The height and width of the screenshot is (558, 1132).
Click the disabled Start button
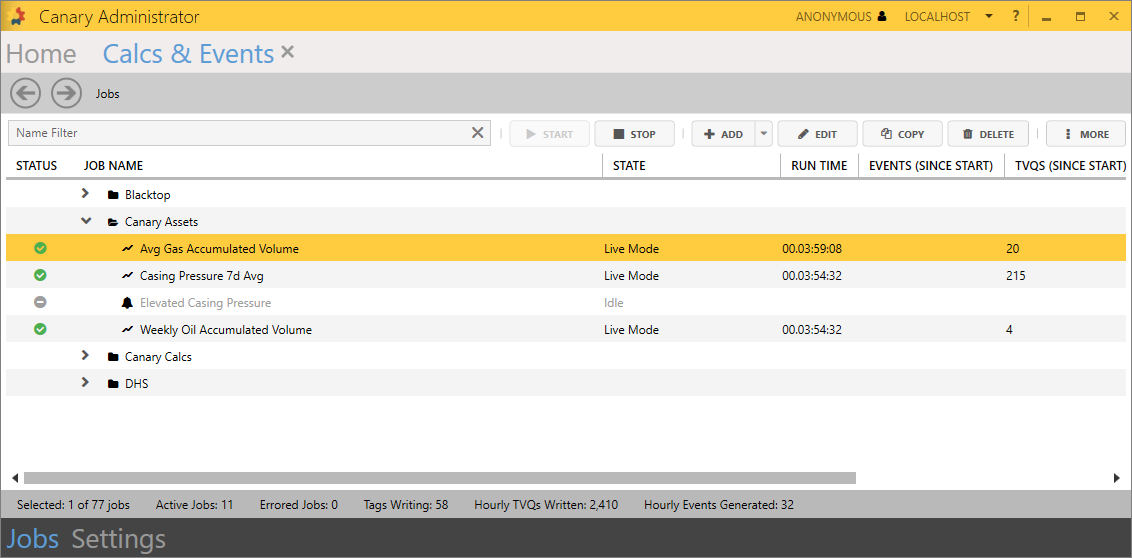click(549, 134)
